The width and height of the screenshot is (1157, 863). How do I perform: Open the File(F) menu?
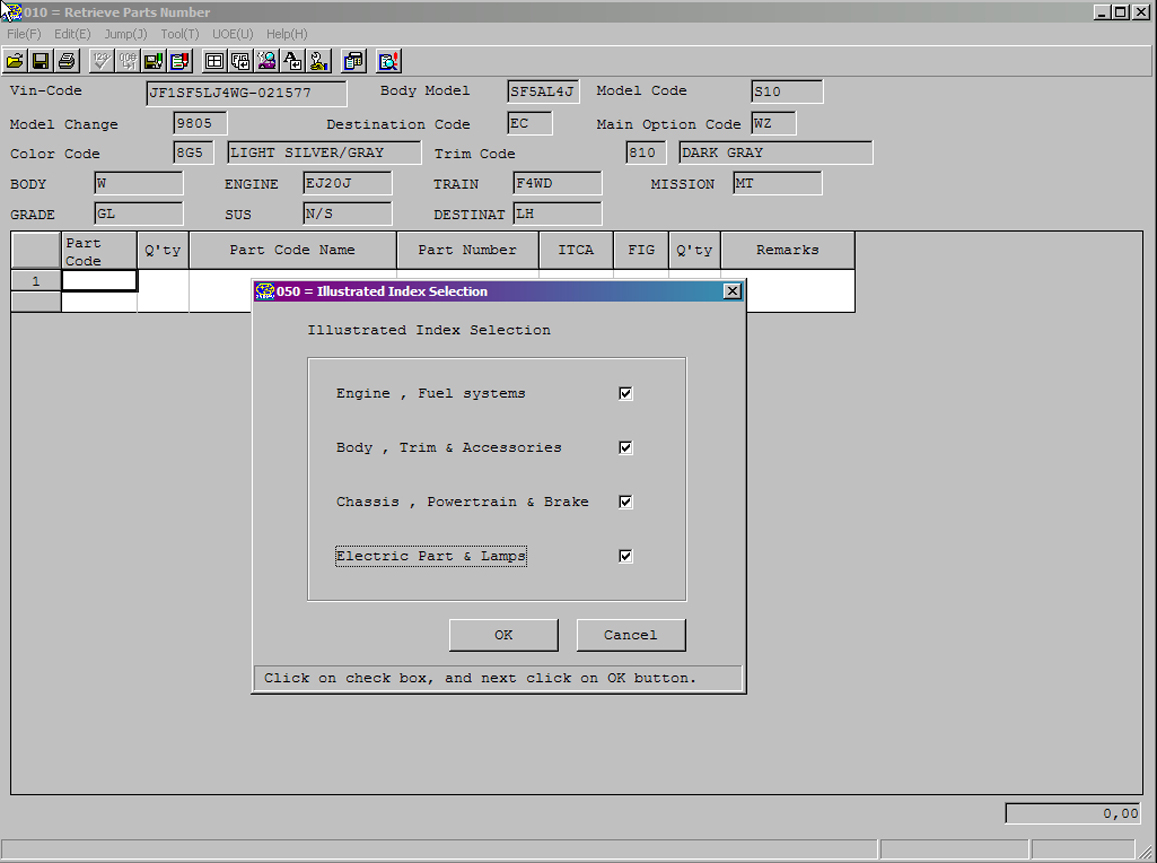[24, 34]
